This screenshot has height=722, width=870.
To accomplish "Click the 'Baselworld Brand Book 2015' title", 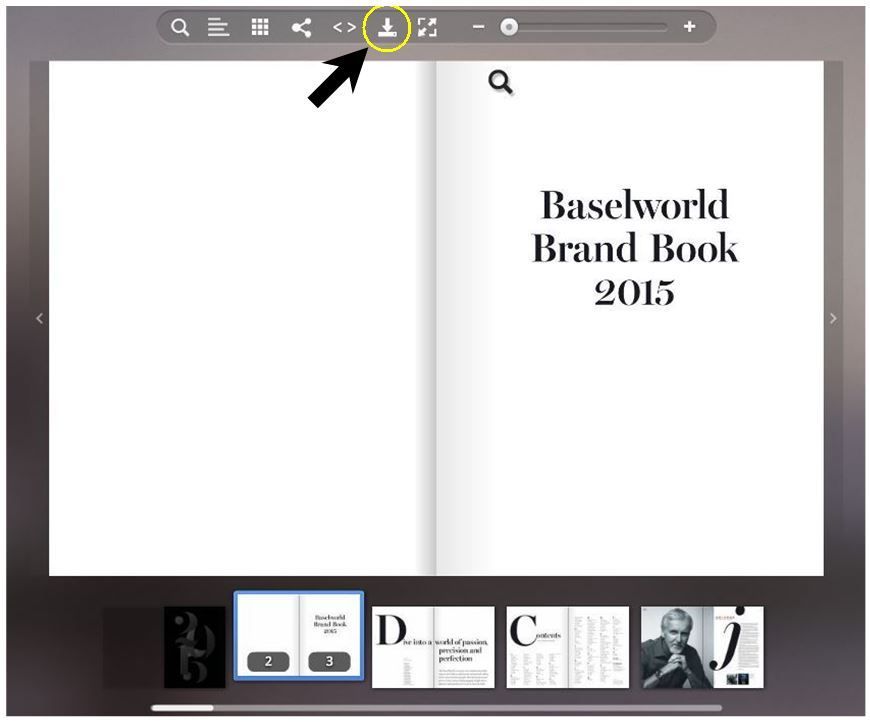I will pyautogui.click(x=635, y=248).
